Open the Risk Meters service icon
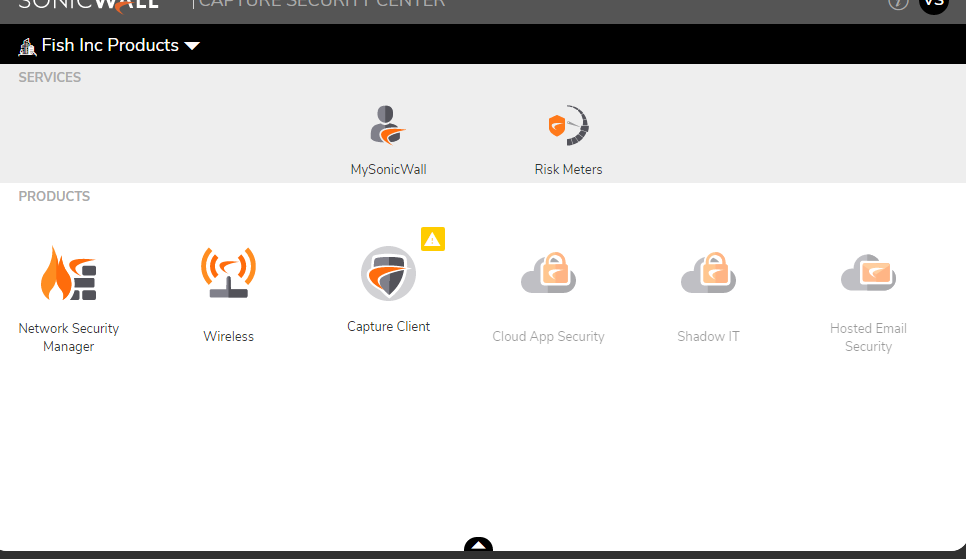The height and width of the screenshot is (559, 966). tap(568, 125)
